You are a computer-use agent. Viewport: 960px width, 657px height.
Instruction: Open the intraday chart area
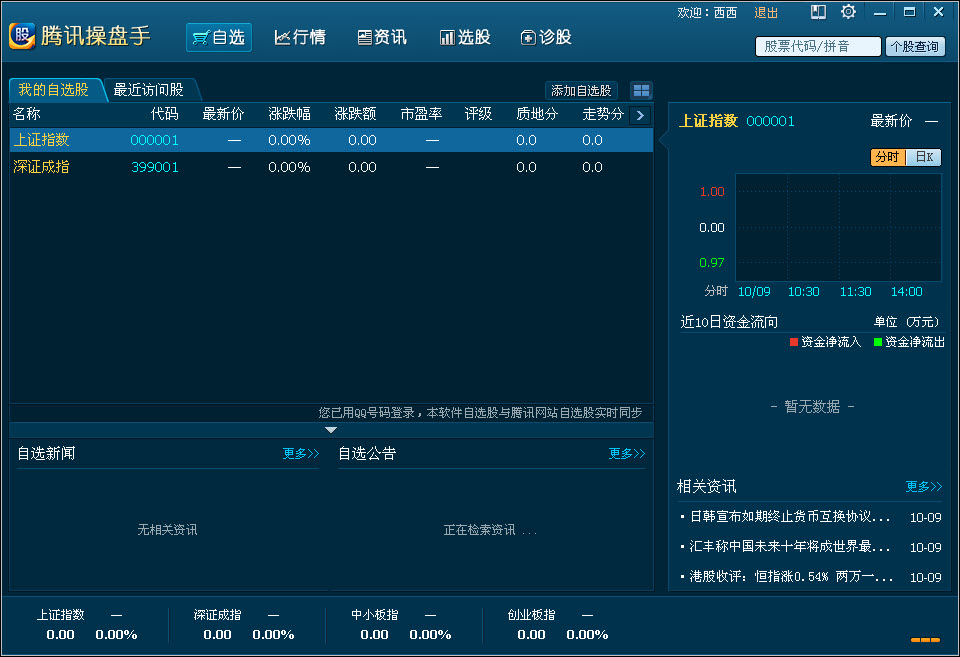point(838,227)
